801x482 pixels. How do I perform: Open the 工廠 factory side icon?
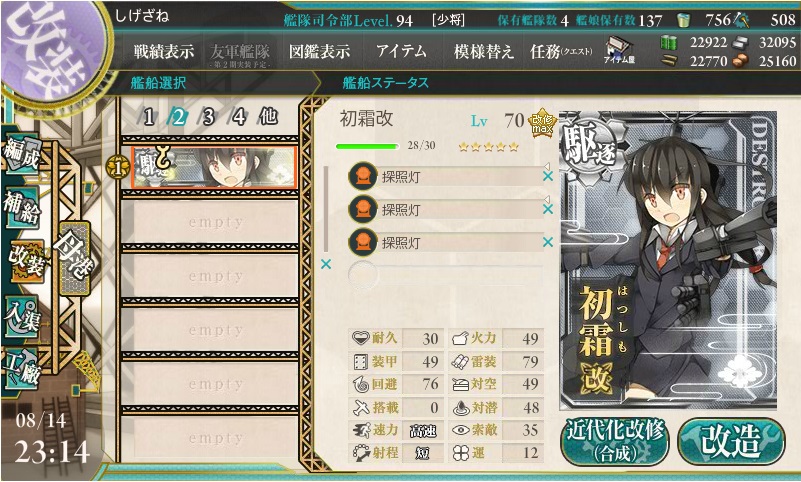coord(22,369)
